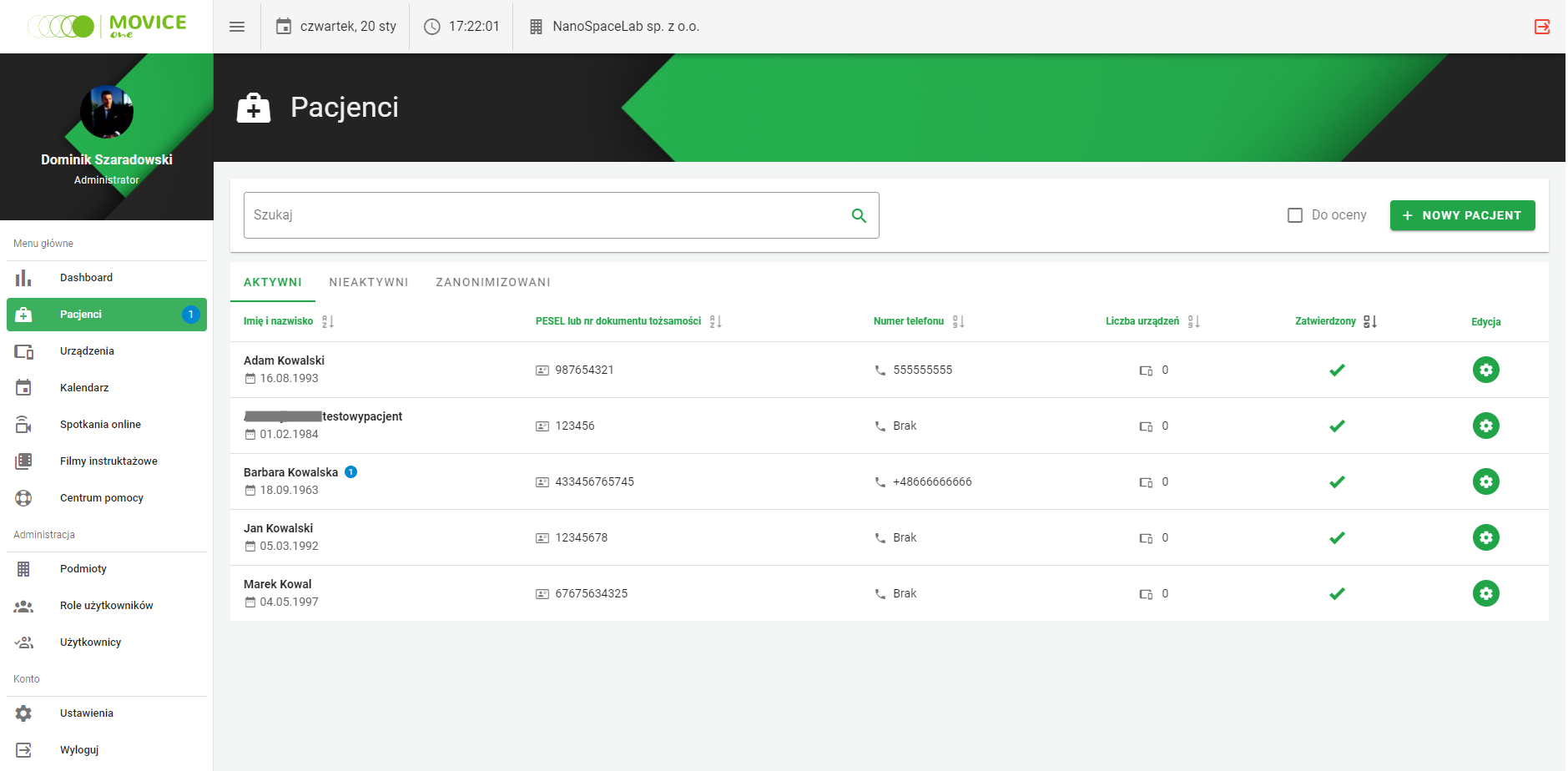Viewport: 1568px width, 771px height.
Task: Open Kalendarz from the sidebar
Action: [x=84, y=388]
